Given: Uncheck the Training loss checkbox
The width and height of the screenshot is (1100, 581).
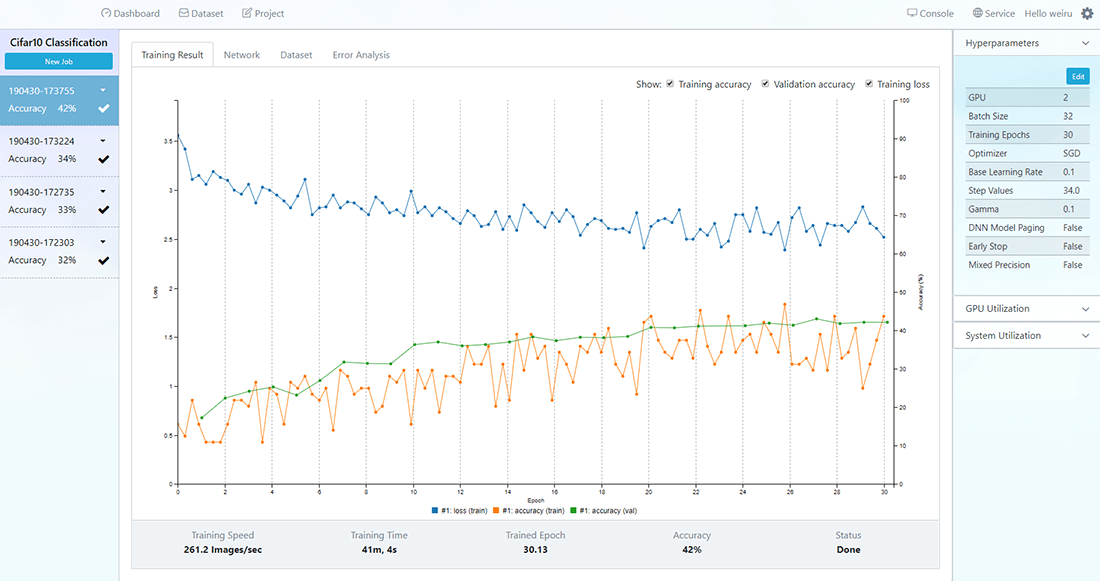Looking at the screenshot, I should (869, 84).
